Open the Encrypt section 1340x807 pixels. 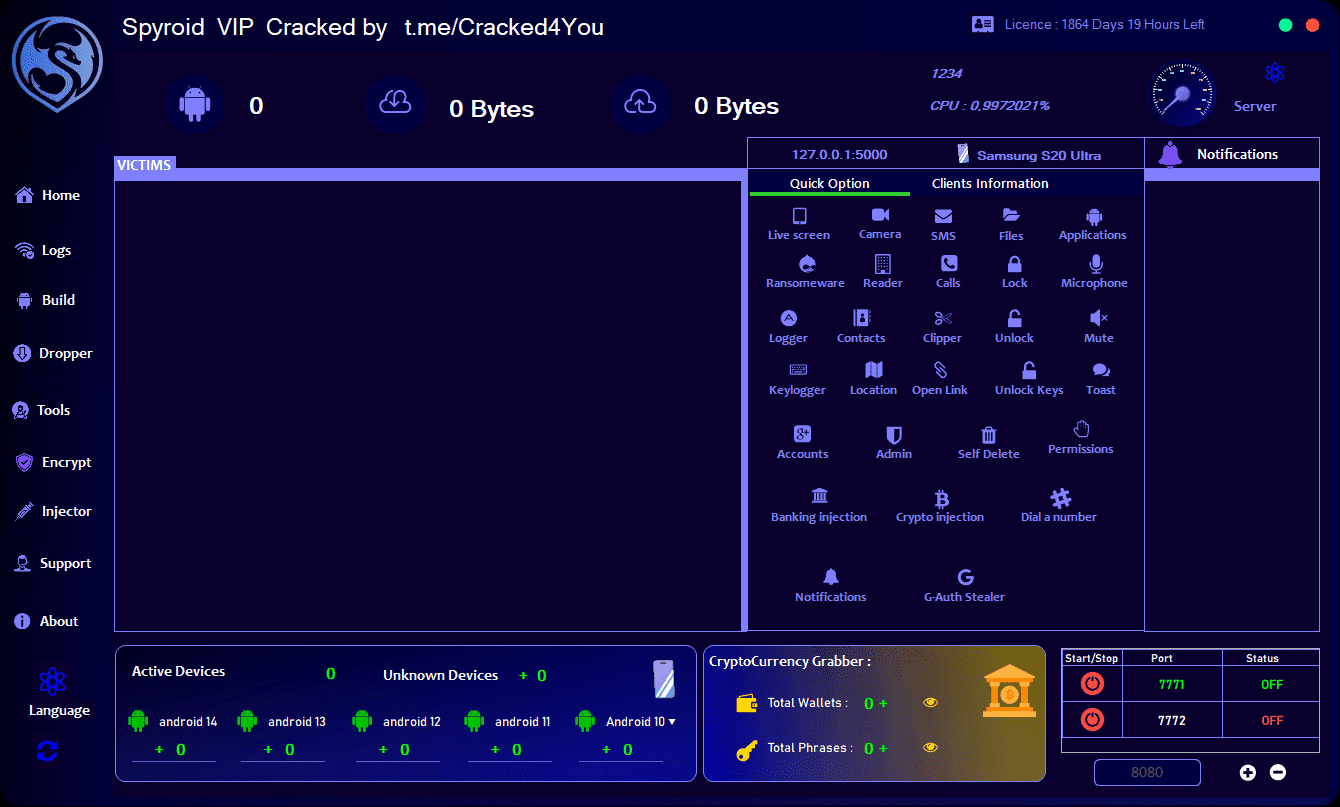click(53, 462)
